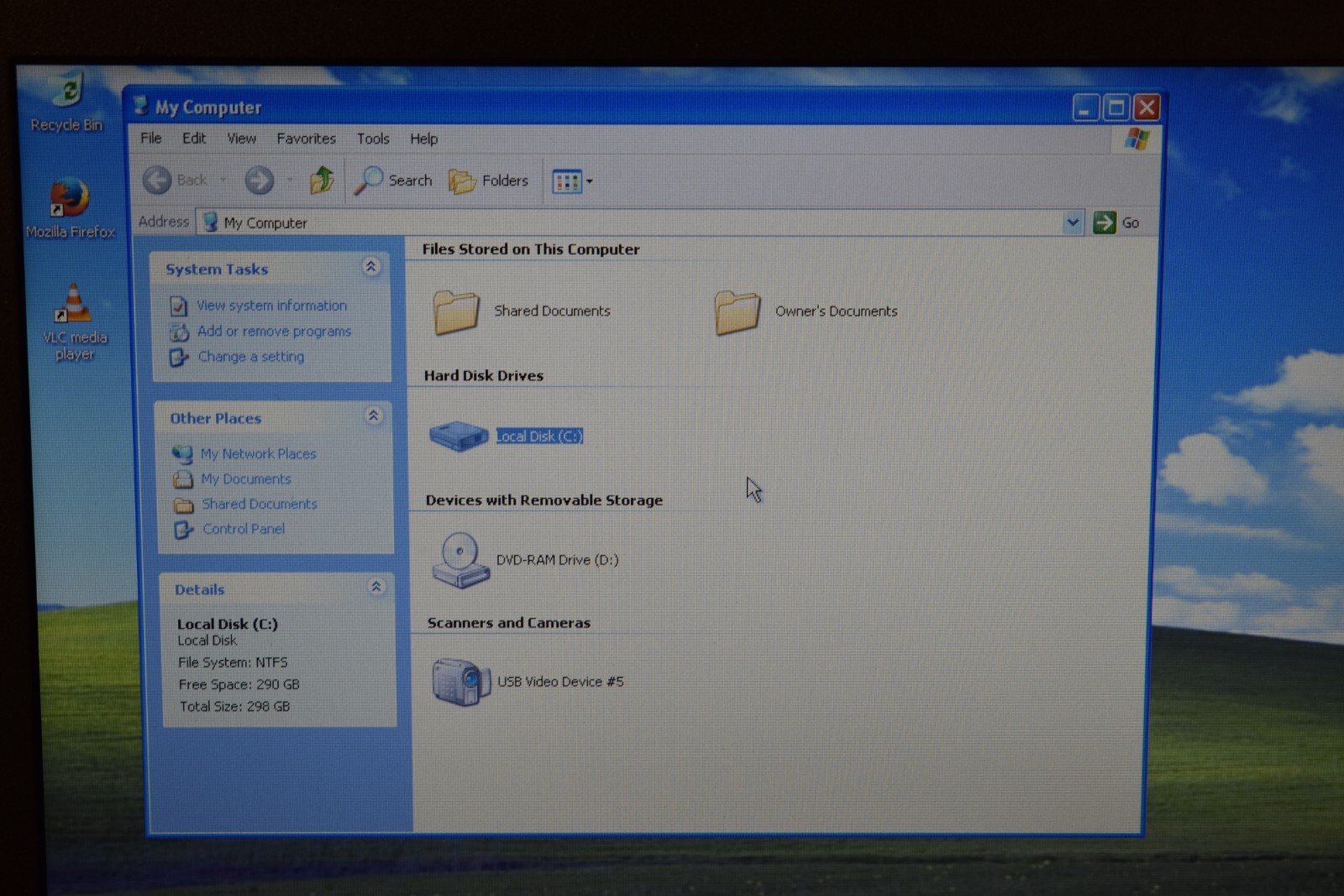Image resolution: width=1344 pixels, height=896 pixels.
Task: Select the Owner's Documents folder icon
Action: (x=738, y=312)
